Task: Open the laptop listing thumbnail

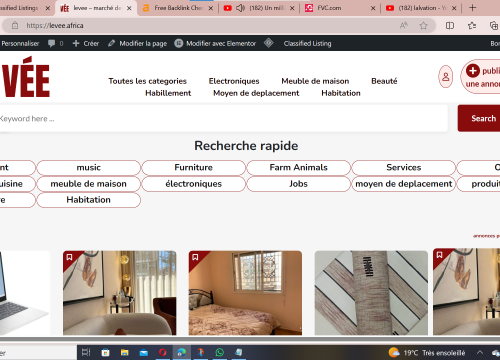Action: (x=25, y=293)
